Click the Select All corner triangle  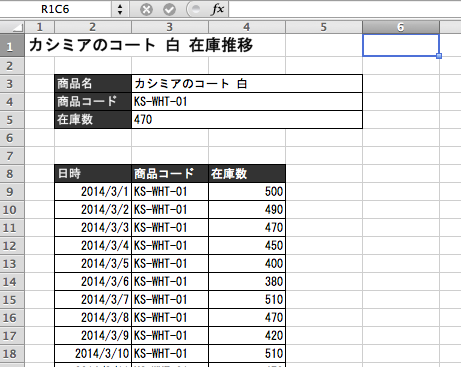[12, 27]
